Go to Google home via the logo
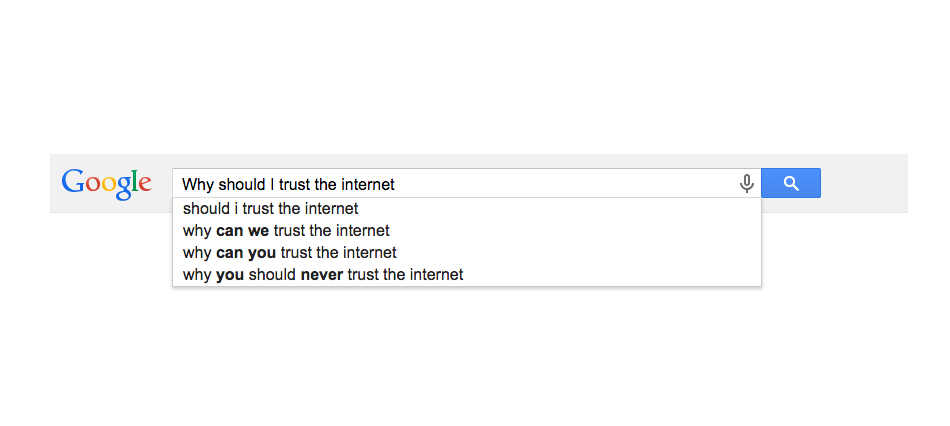950x426 pixels. coord(106,183)
